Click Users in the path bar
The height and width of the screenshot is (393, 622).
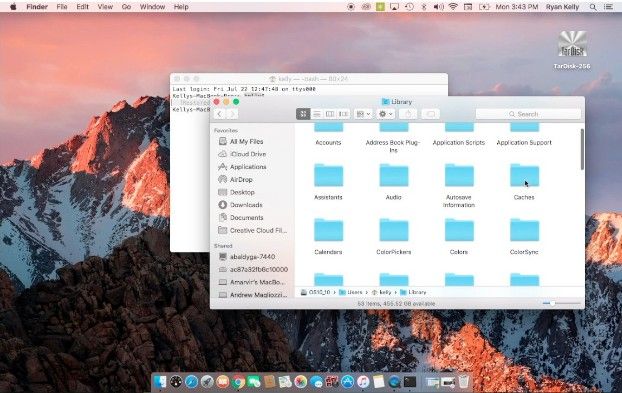[351, 292]
